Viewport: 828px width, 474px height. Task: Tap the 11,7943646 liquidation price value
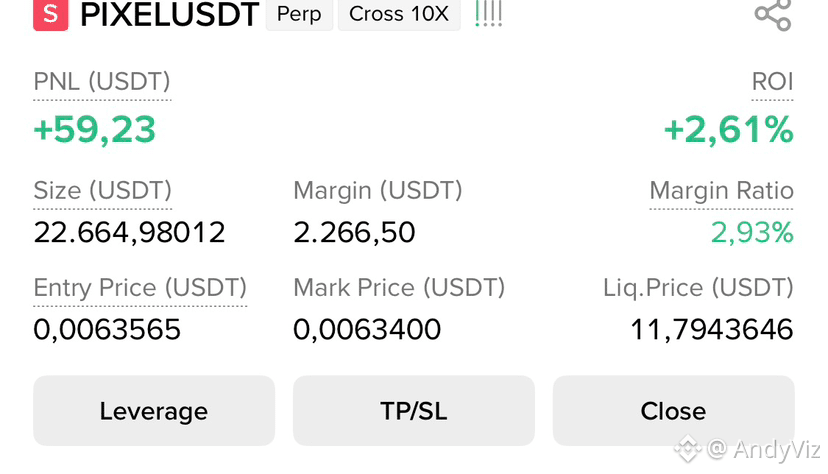click(712, 329)
